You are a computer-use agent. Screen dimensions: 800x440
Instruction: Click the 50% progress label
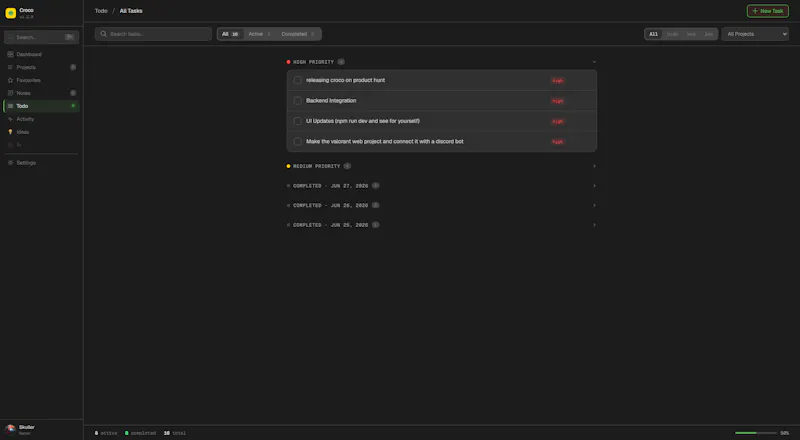coord(785,433)
